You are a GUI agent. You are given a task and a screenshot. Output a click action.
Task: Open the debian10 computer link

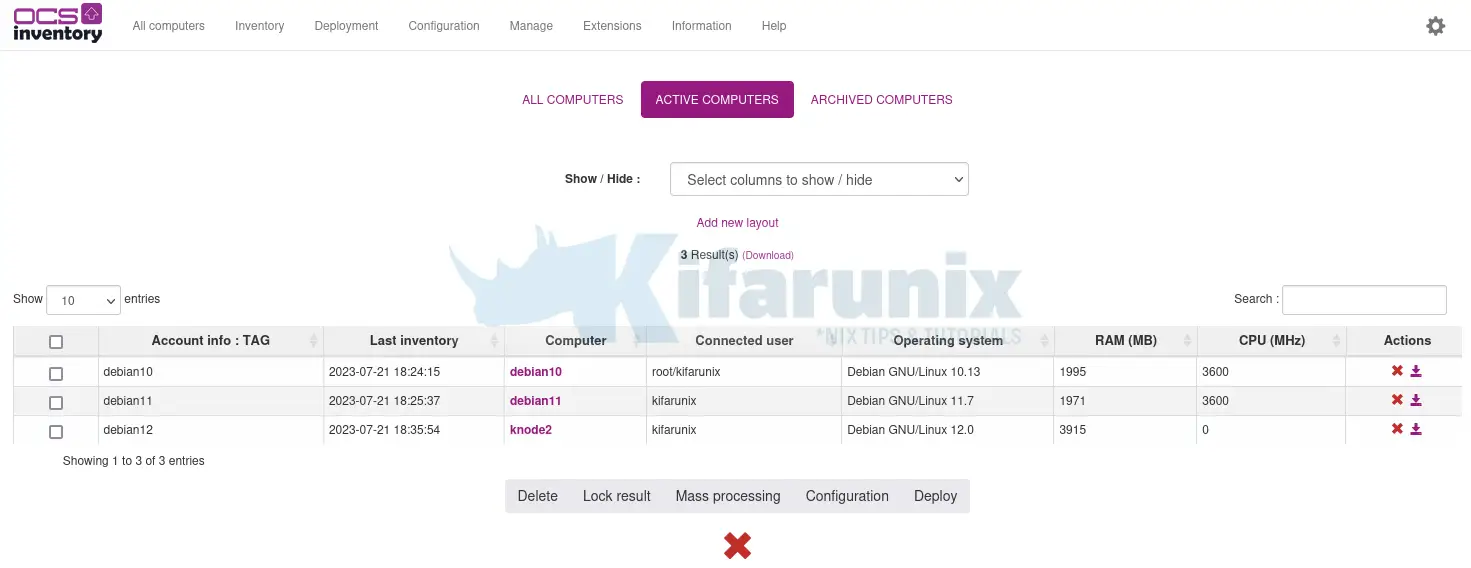click(536, 371)
